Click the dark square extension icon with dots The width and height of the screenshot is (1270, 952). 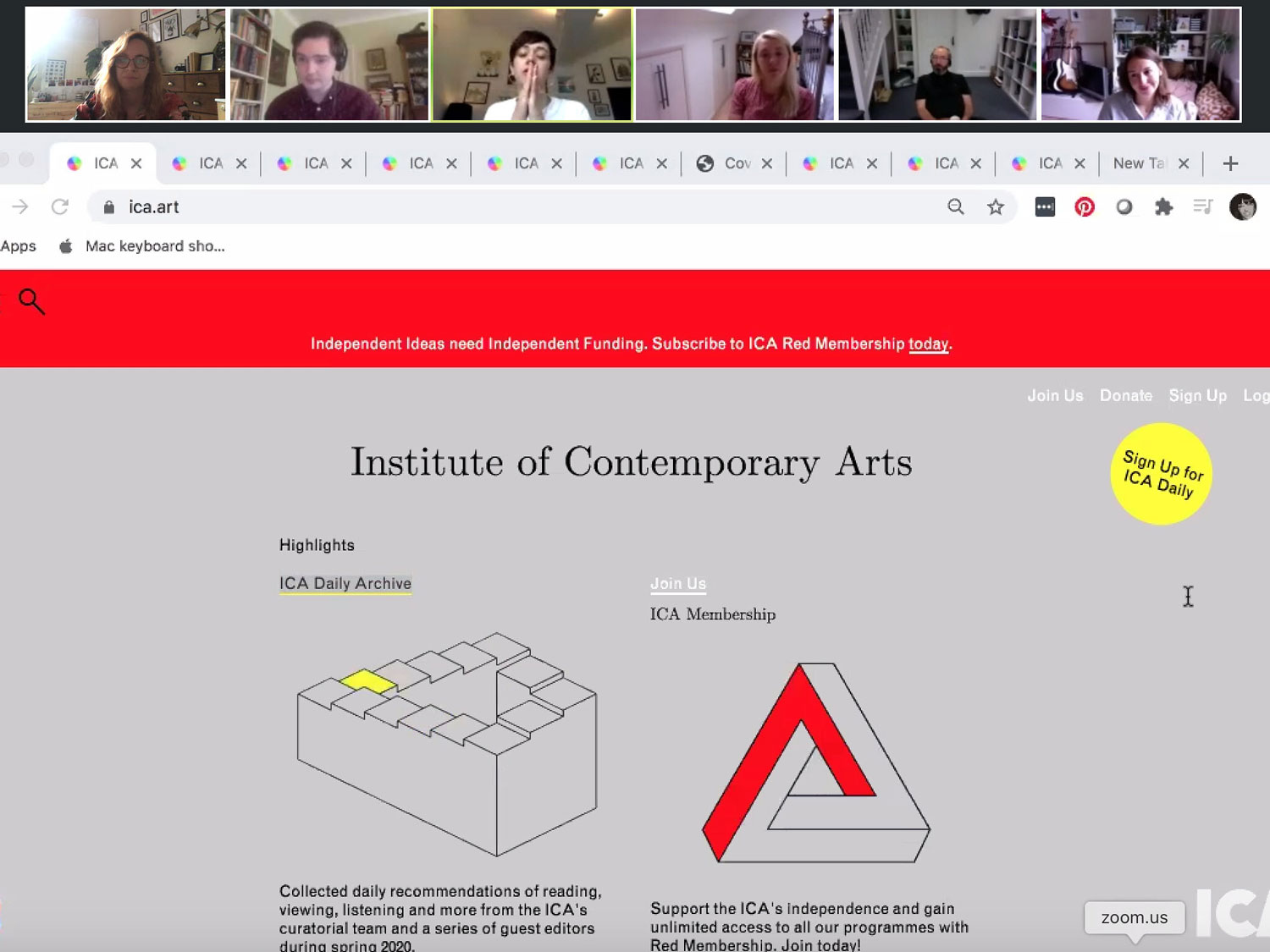pyautogui.click(x=1045, y=206)
